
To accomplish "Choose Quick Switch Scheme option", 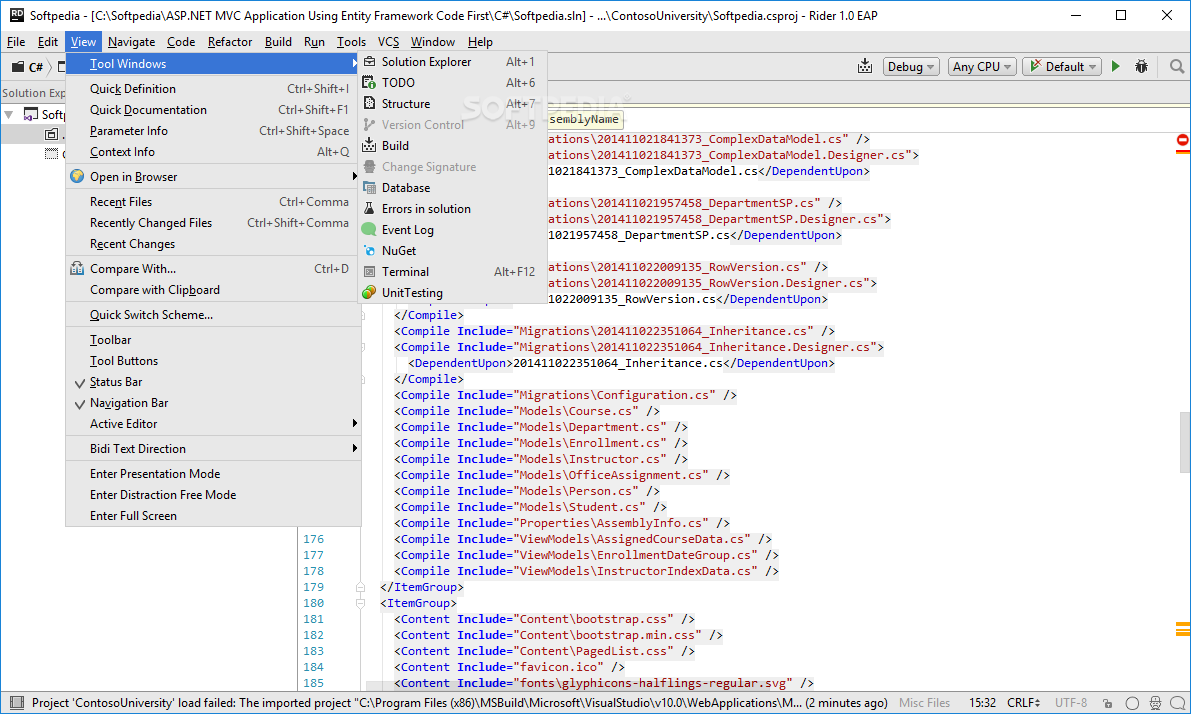I will pos(213,315).
